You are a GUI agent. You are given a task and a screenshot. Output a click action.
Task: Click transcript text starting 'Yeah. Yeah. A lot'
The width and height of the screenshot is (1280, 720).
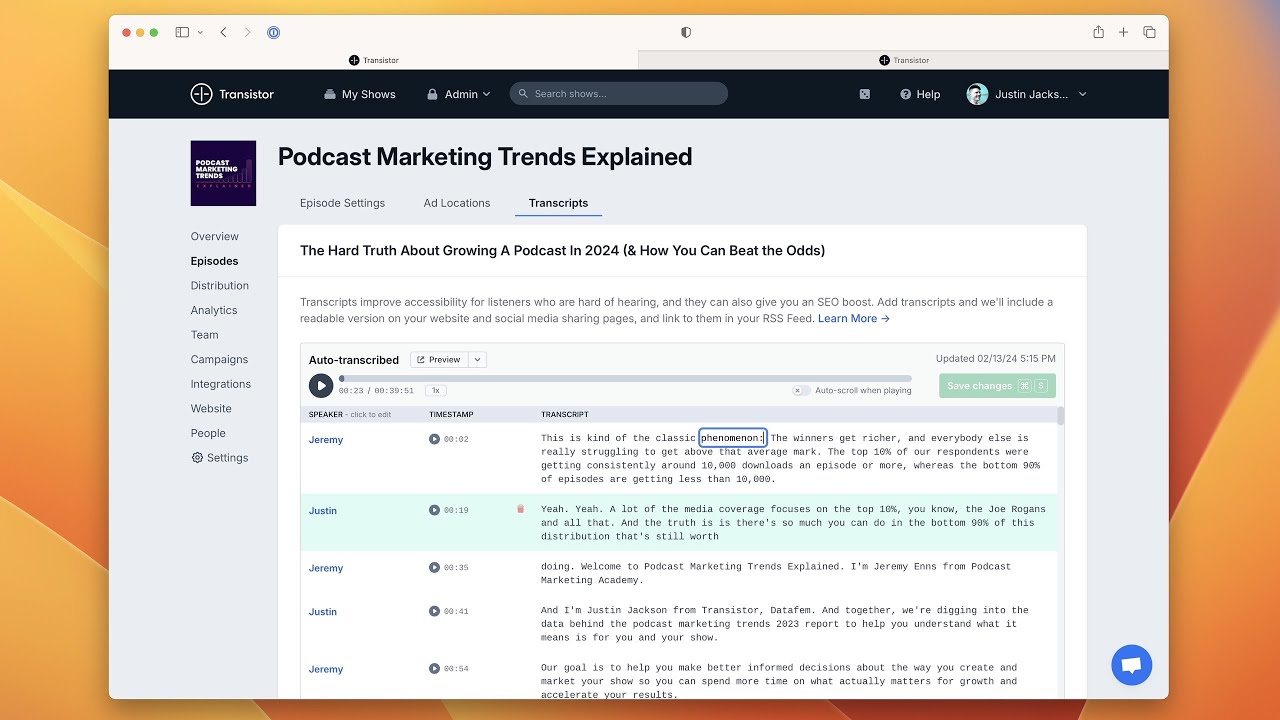(793, 523)
